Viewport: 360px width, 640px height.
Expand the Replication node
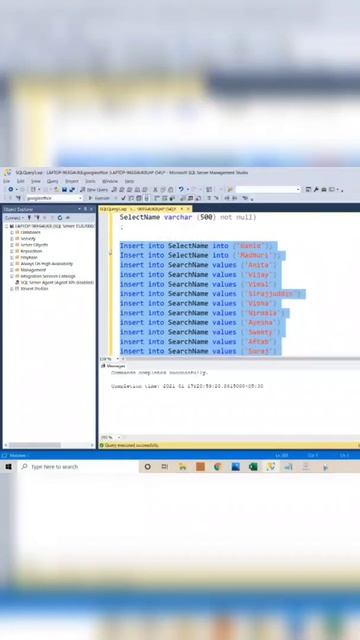coord(12,251)
